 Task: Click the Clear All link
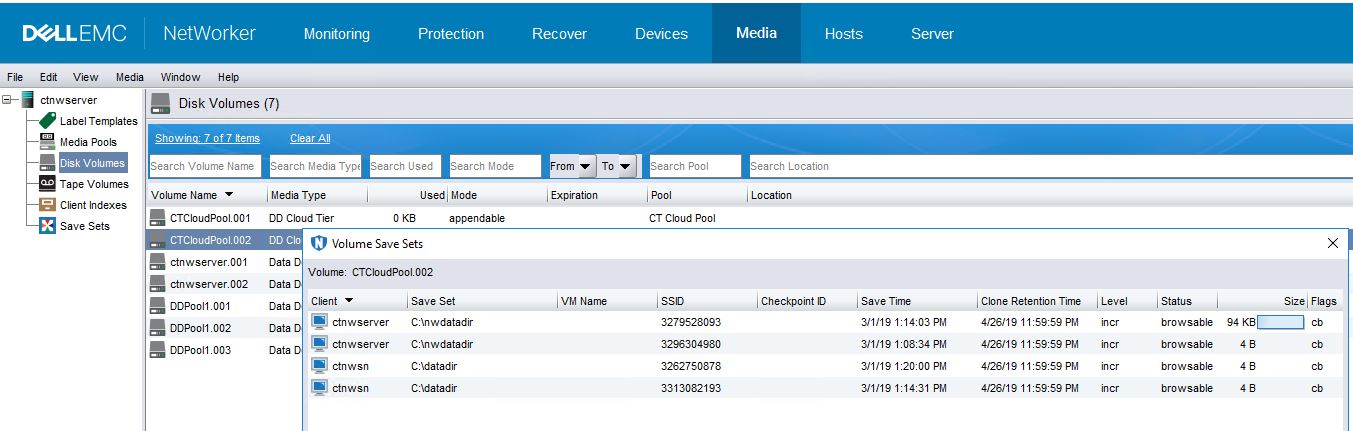click(x=309, y=138)
